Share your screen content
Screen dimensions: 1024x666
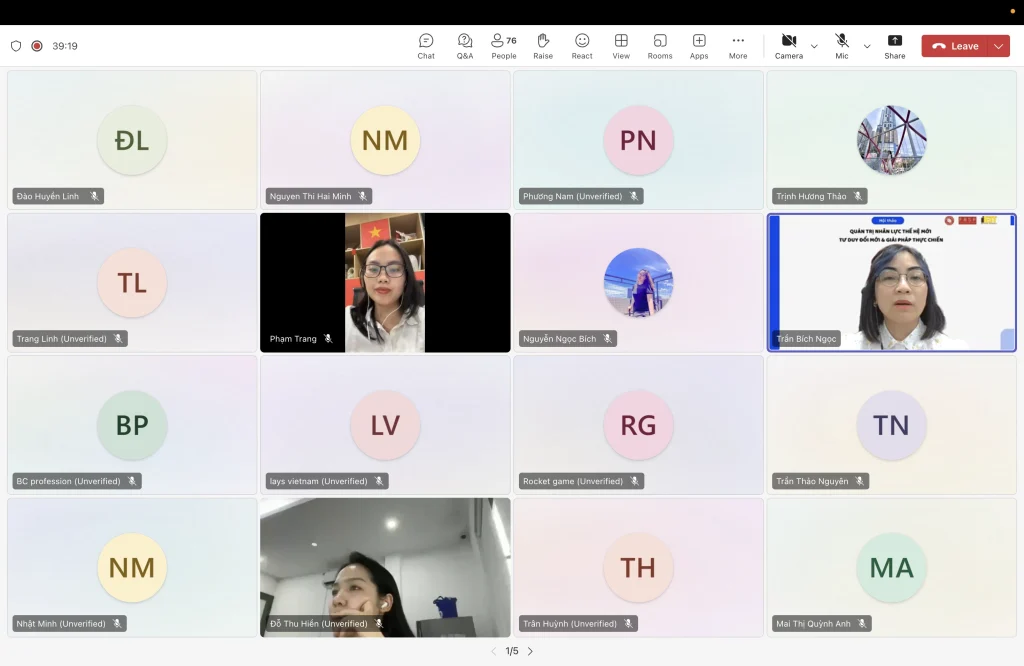point(895,46)
